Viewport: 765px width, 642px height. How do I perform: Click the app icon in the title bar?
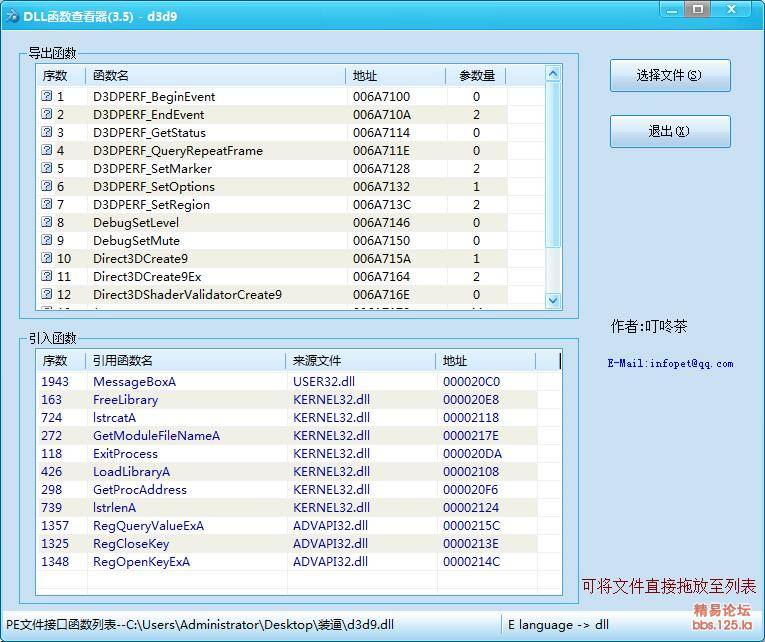click(12, 16)
